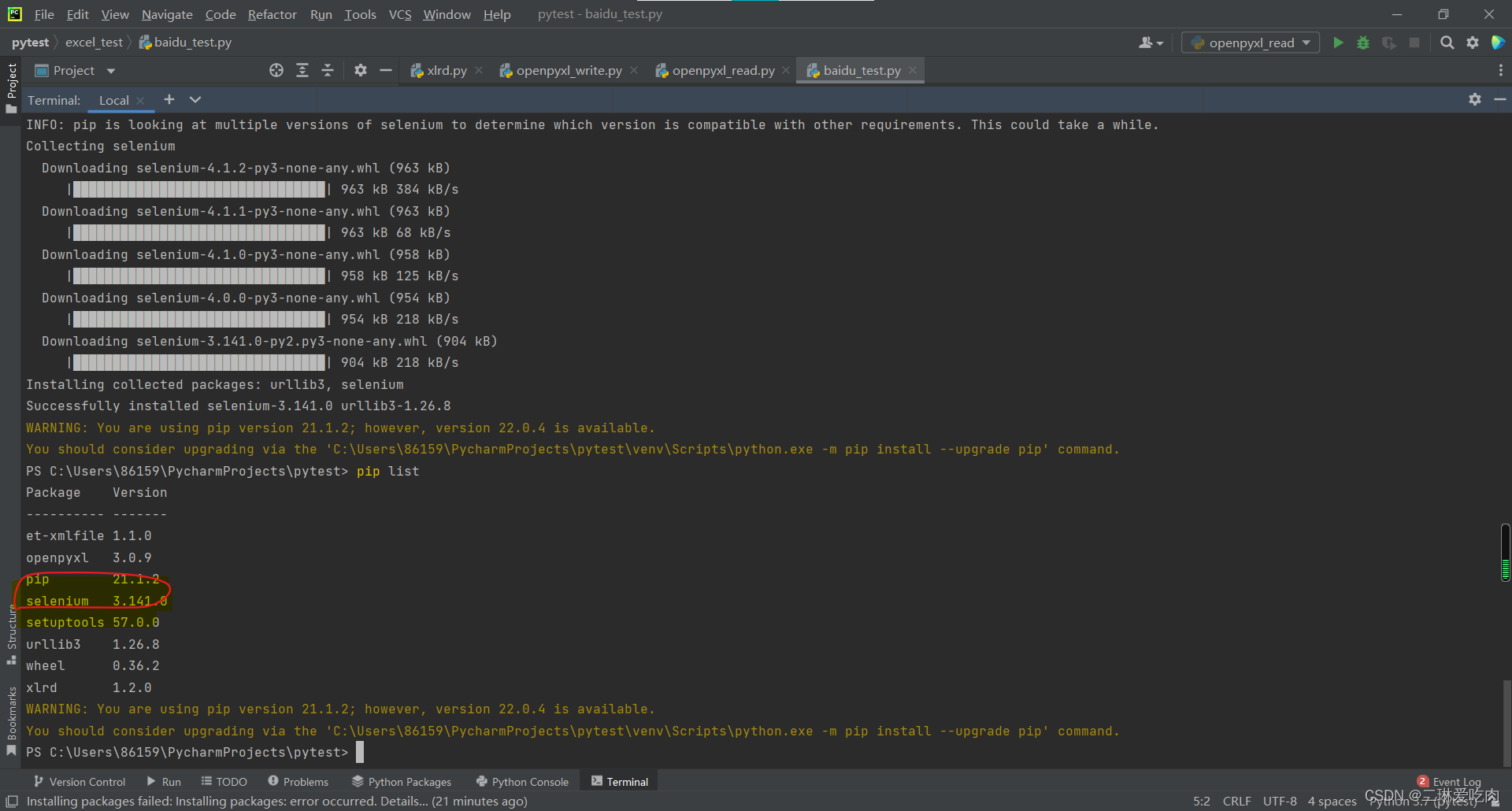Start debugging with the green bug icon

pos(1363,43)
